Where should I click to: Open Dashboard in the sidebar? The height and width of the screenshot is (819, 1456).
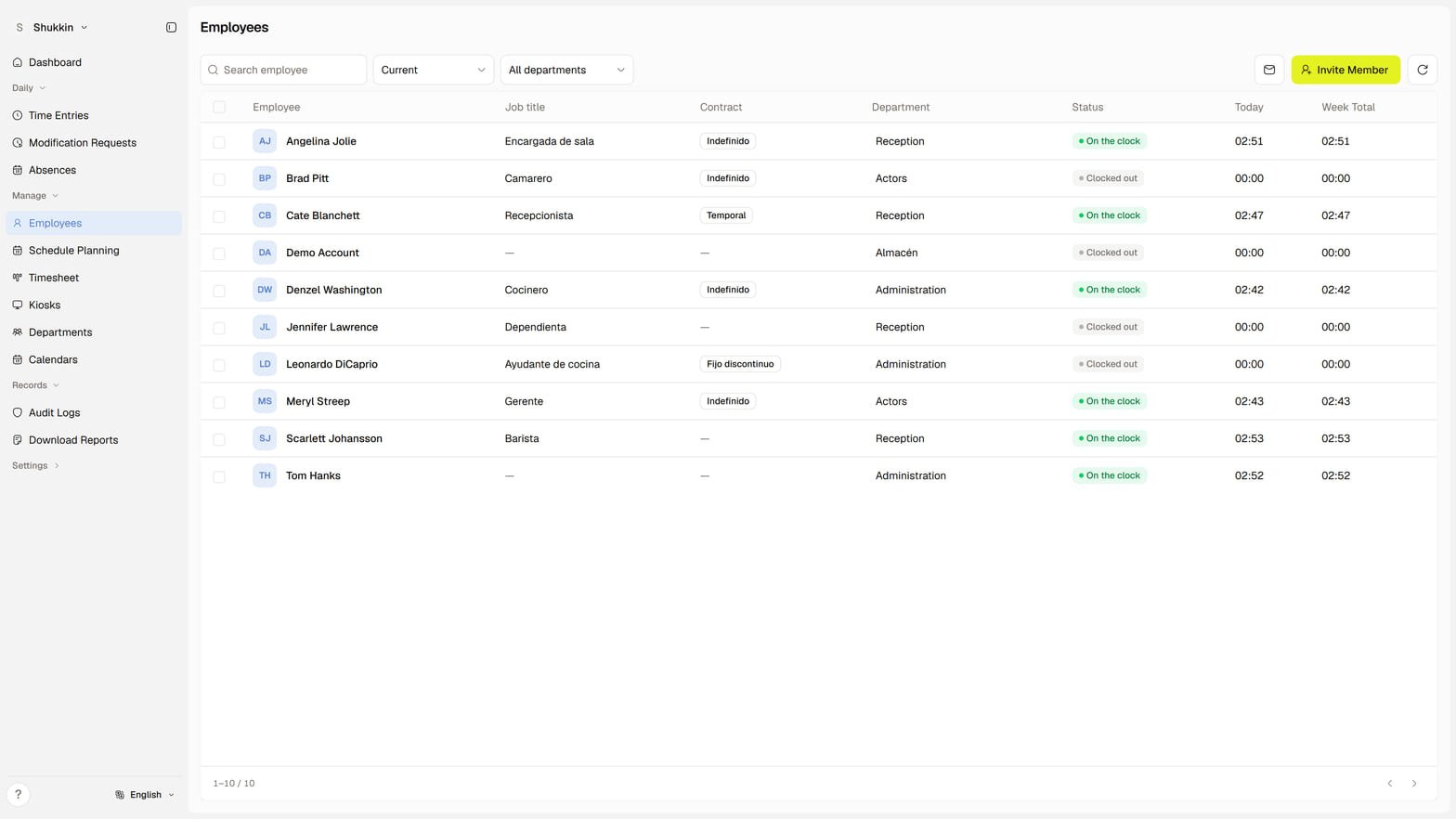point(93,62)
